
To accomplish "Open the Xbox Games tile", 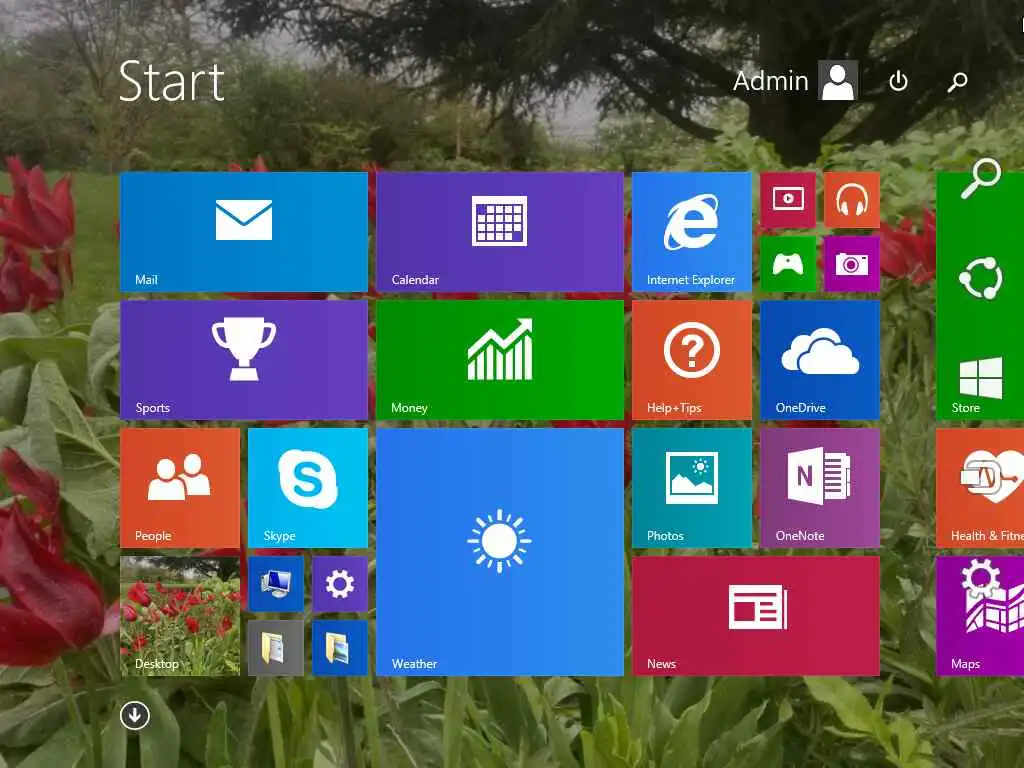I will point(788,264).
